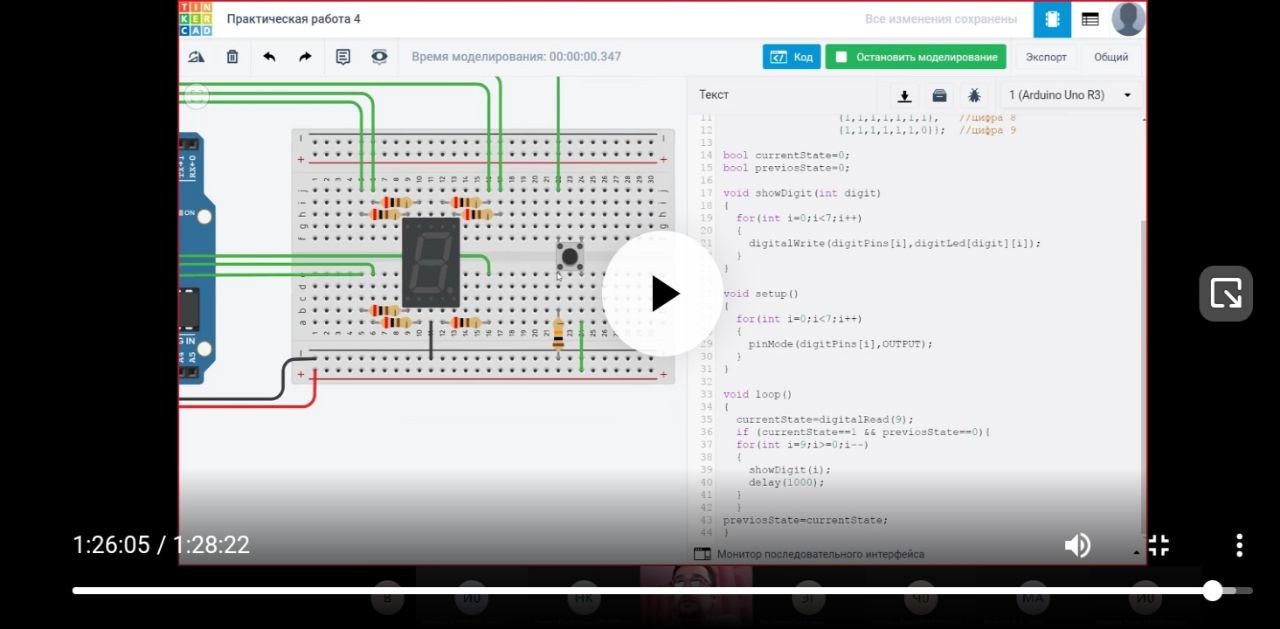Open the Arduino Uno R3 board dropdown

tap(1071, 95)
